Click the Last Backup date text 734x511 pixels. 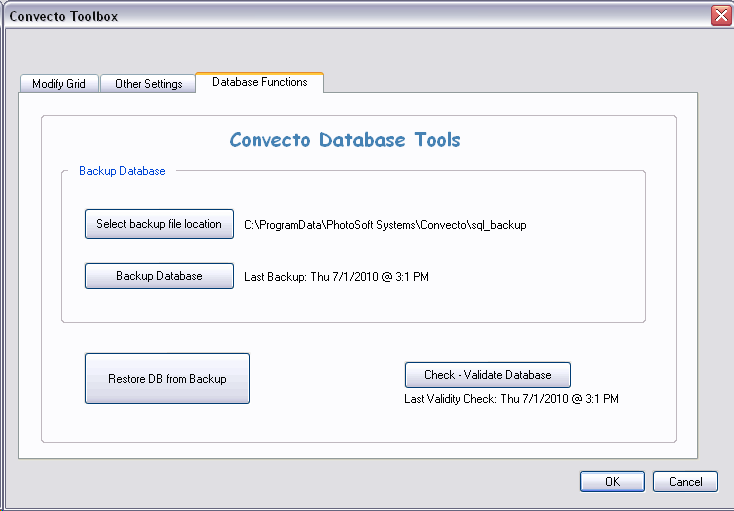pos(337,277)
